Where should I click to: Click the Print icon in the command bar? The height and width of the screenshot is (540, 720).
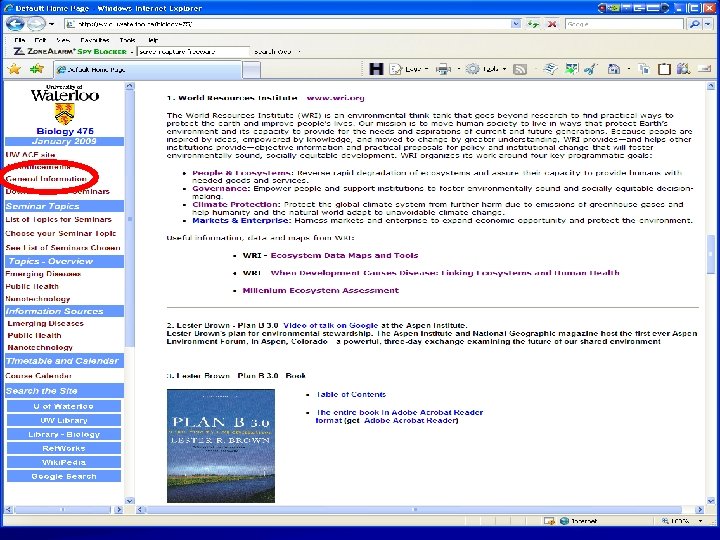443,69
